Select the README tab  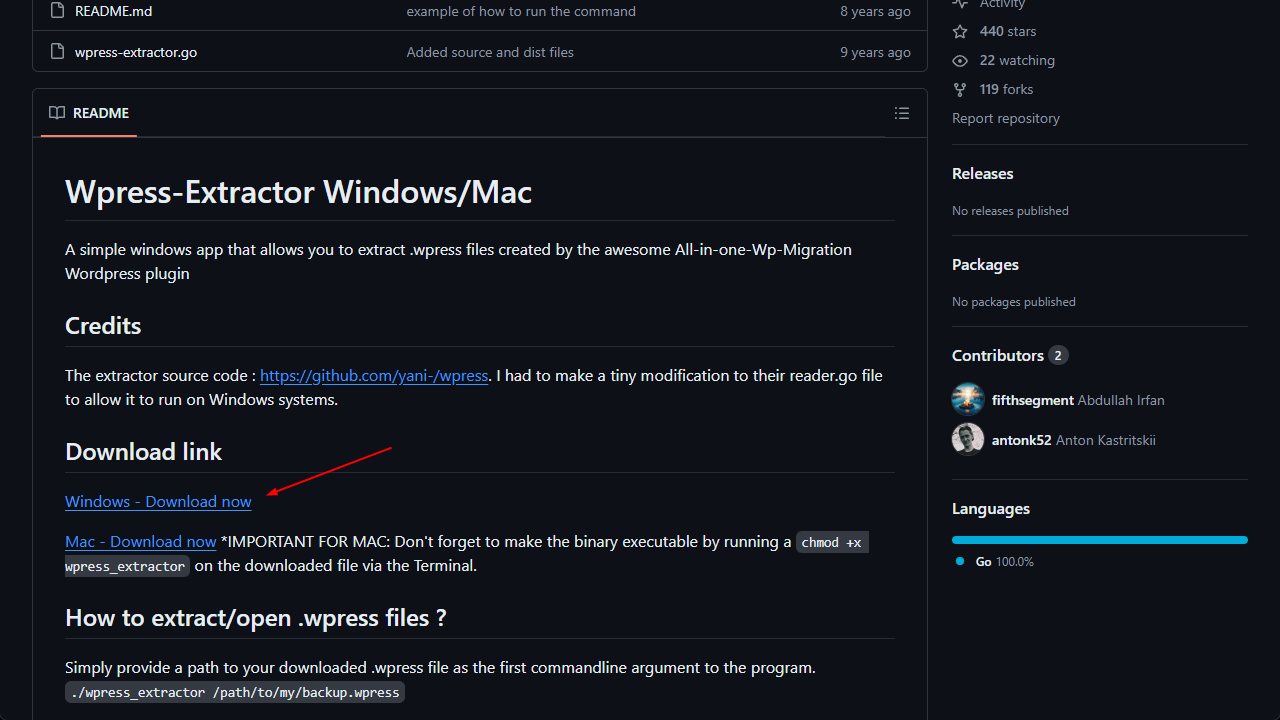click(89, 113)
